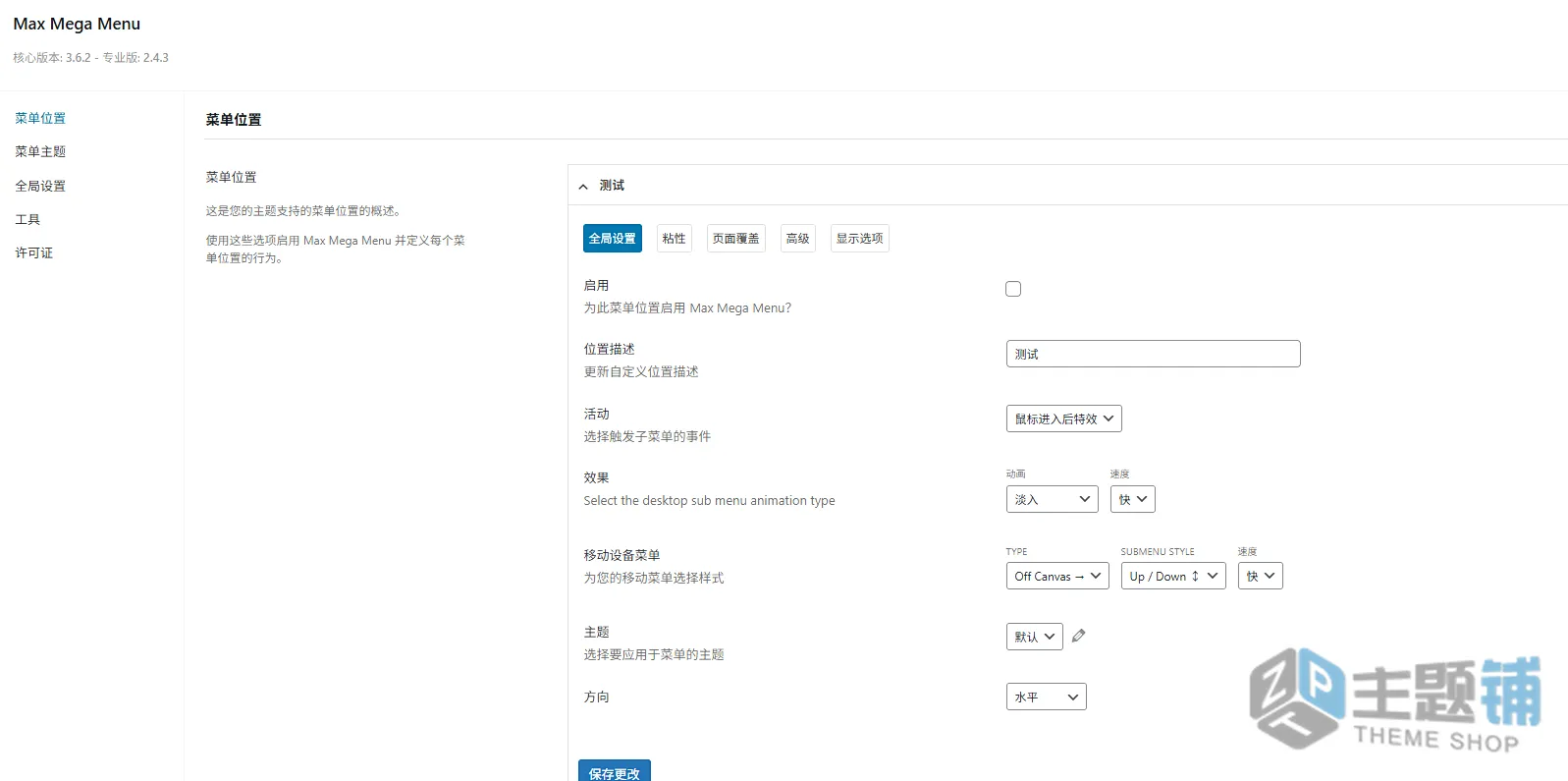Open the 淡入 animation dropdown
Viewport: 1568px width, 781px height.
[1052, 499]
